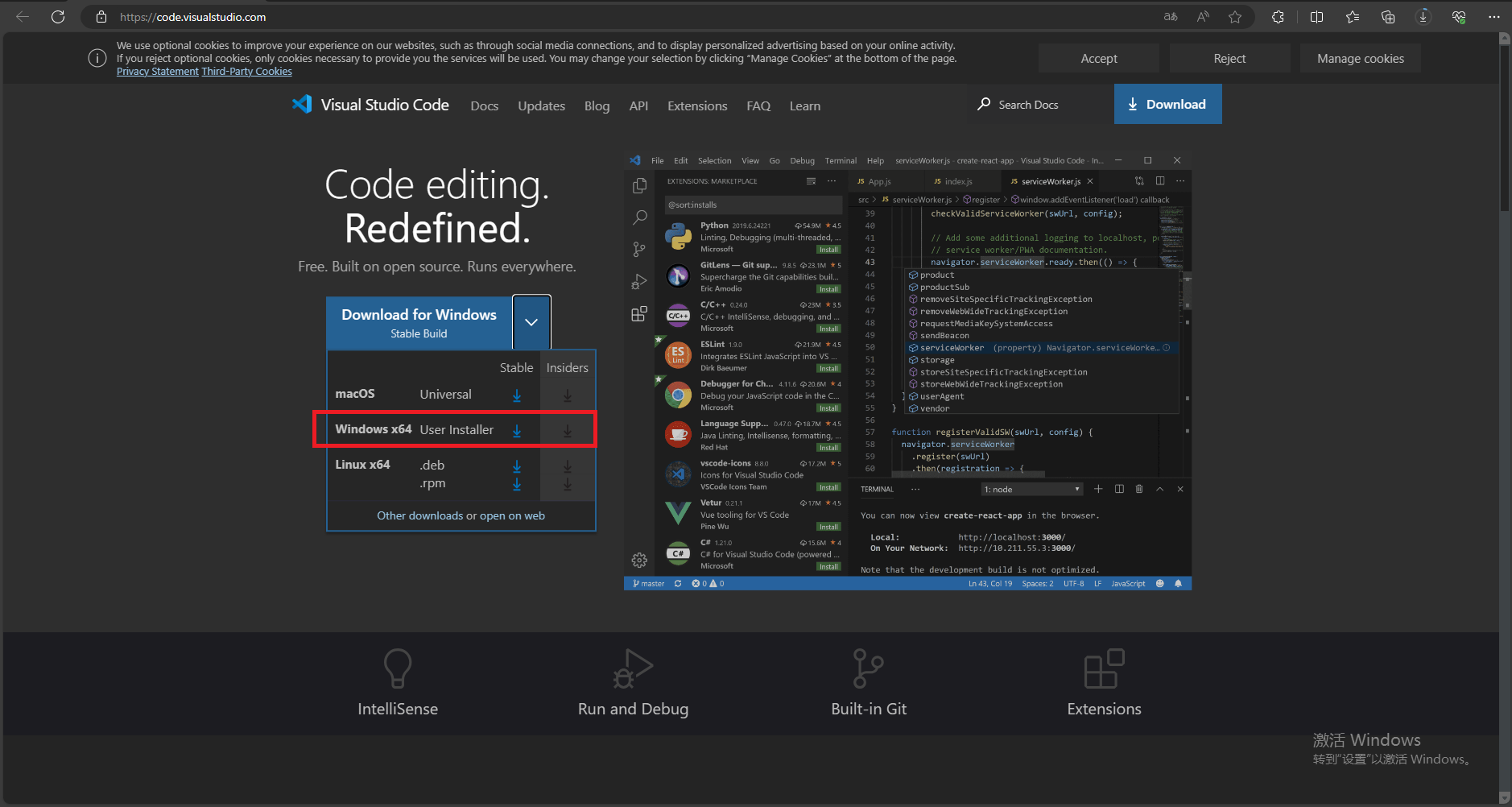Download macOS Universal stable build
The height and width of the screenshot is (807, 1512).
pyautogui.click(x=517, y=395)
